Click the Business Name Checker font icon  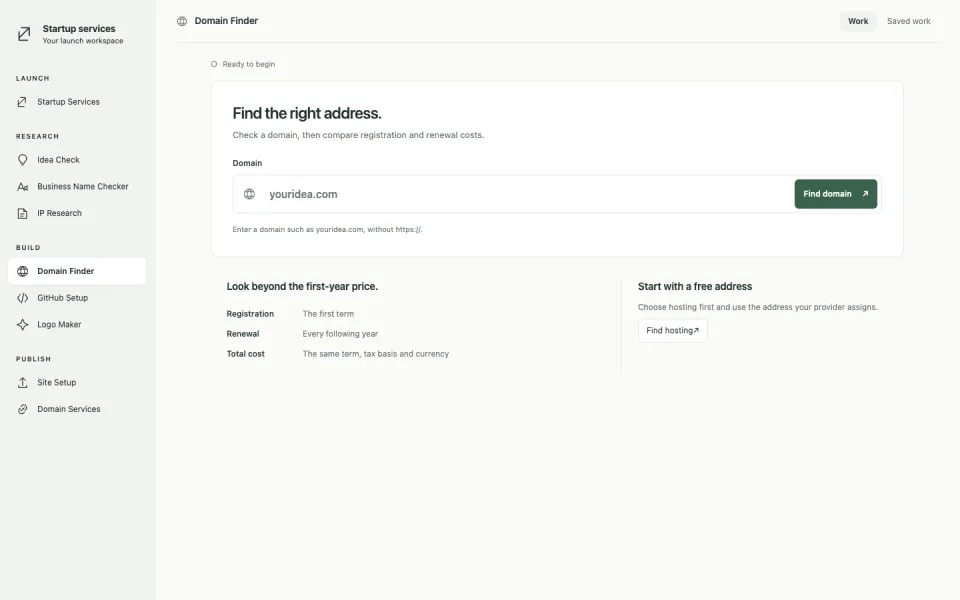pos(23,187)
